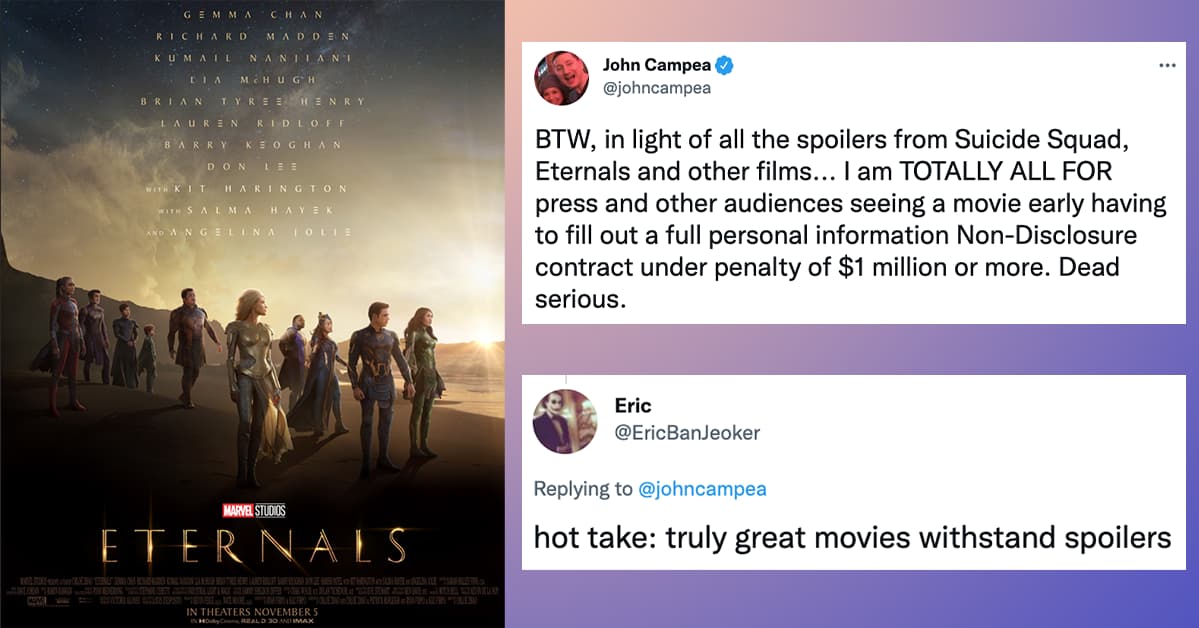Image resolution: width=1199 pixels, height=628 pixels.
Task: Click the Richard Madden cast name
Action: (254, 36)
